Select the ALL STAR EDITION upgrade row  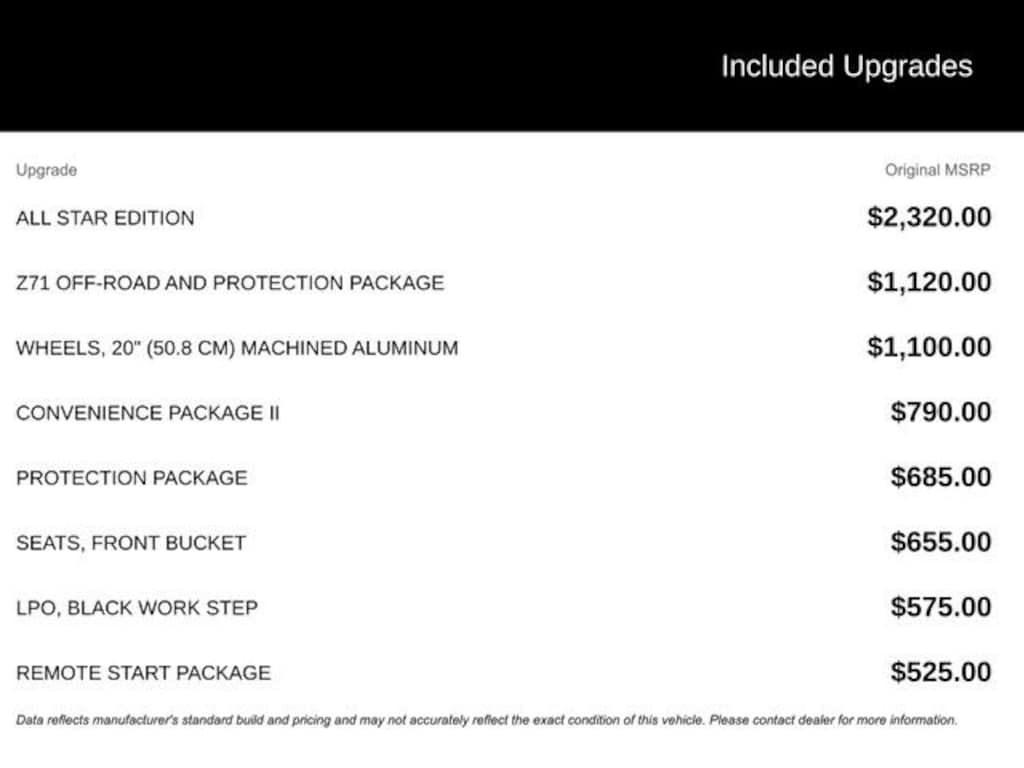pyautogui.click(x=105, y=218)
